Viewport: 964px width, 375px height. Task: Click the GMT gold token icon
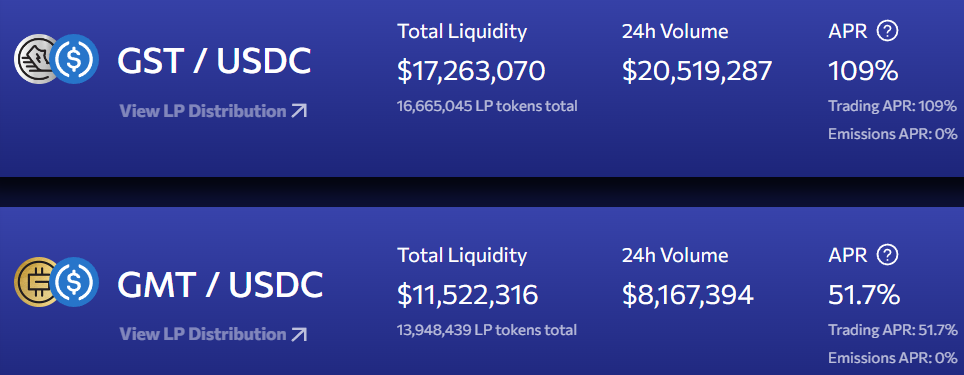pyautogui.click(x=34, y=282)
